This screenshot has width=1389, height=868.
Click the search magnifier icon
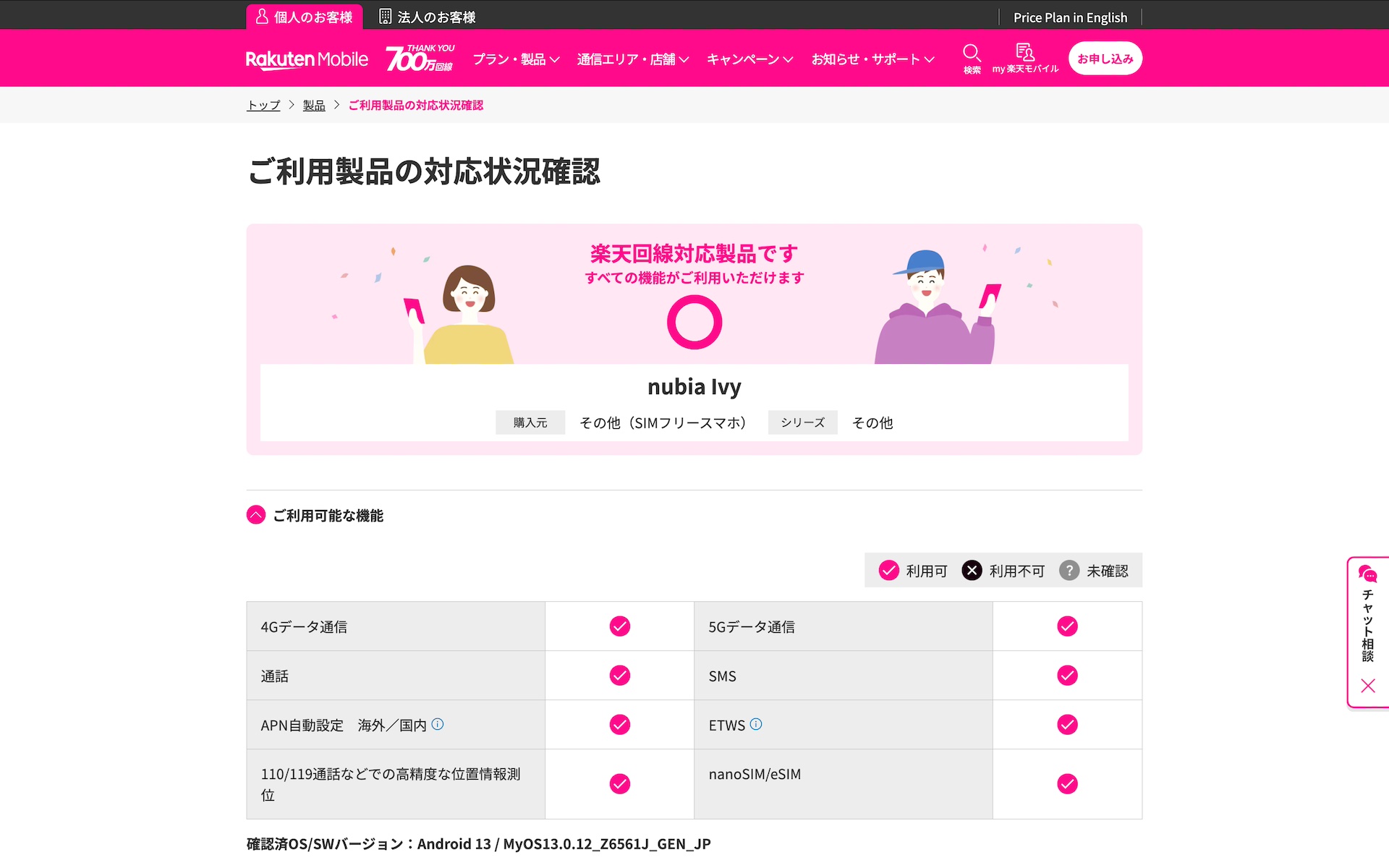coord(972,54)
